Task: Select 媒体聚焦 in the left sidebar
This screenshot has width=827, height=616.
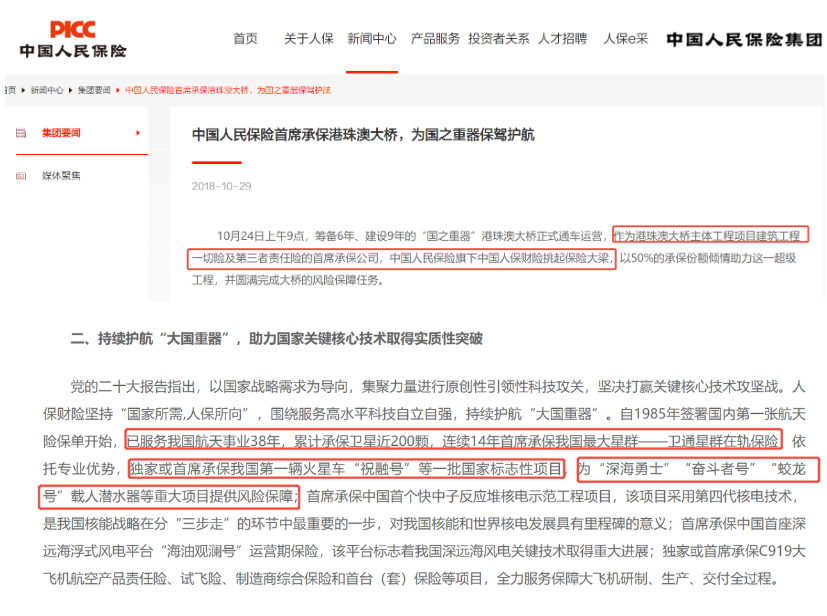Action: coord(61,176)
